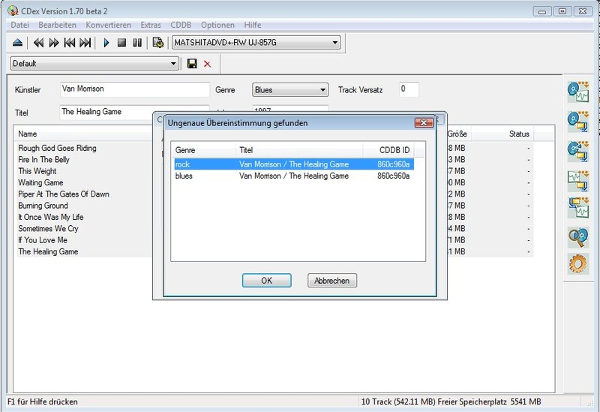
Task: Close the Ungenaue Übereinstimmung dialog
Action: [424, 123]
